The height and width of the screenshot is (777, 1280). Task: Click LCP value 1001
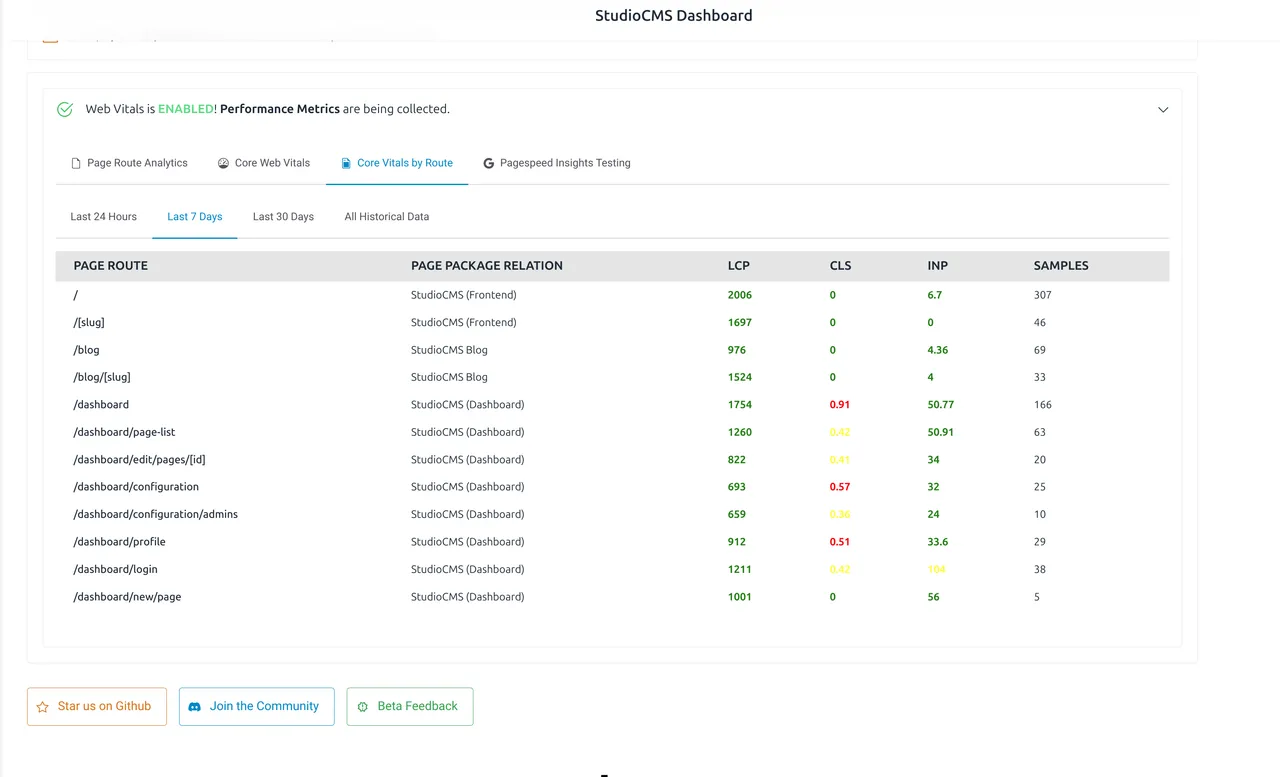click(740, 597)
